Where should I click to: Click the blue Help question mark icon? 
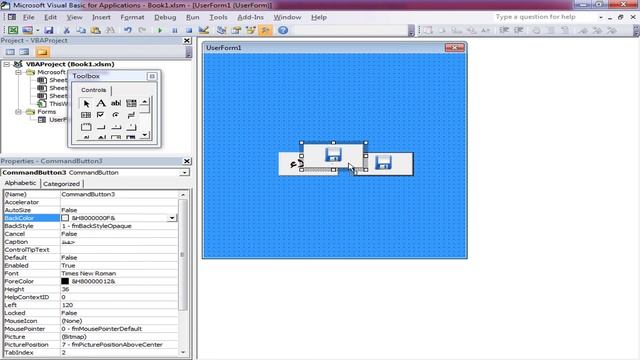pyautogui.click(x=283, y=30)
